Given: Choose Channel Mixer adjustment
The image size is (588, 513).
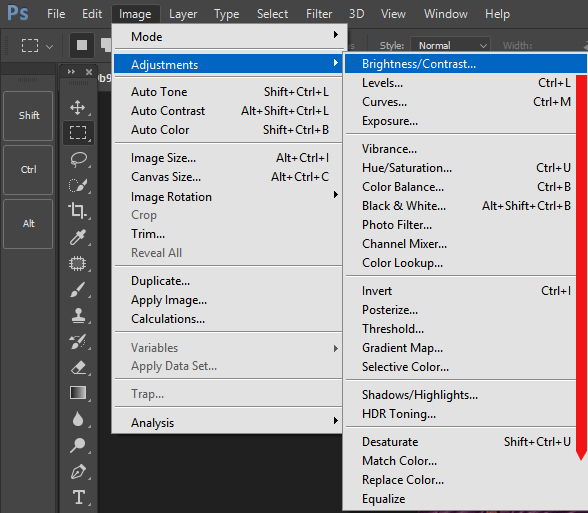Looking at the screenshot, I should point(460,244).
